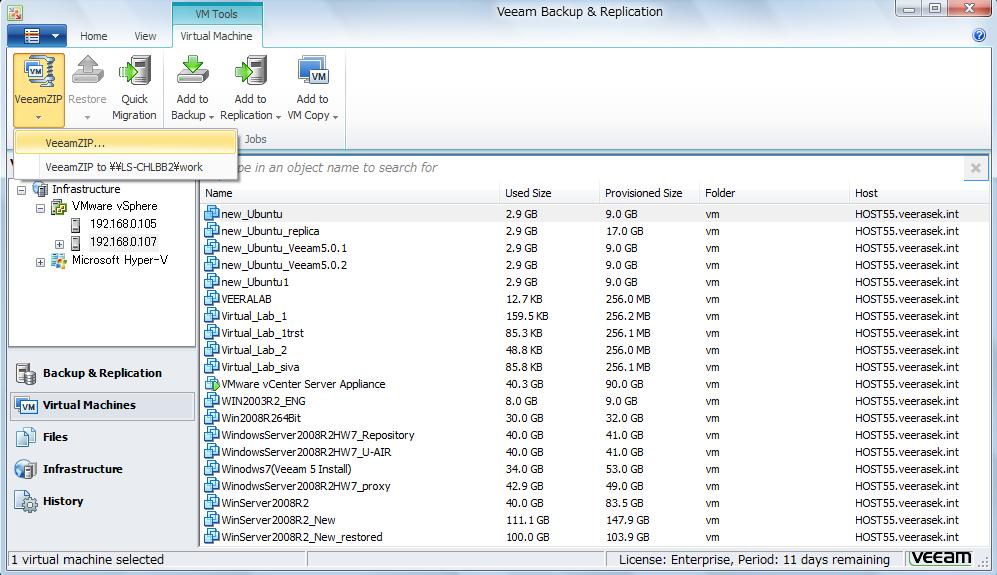Viewport: 997px width, 575px height.
Task: Collapse the VMware vSphere node
Action: [41, 207]
